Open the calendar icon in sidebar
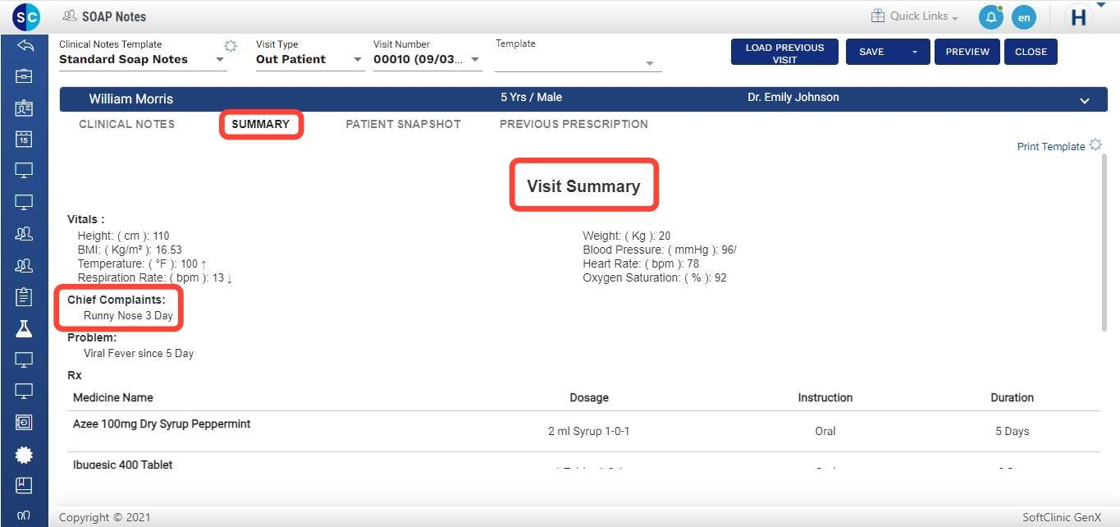 (x=24, y=139)
